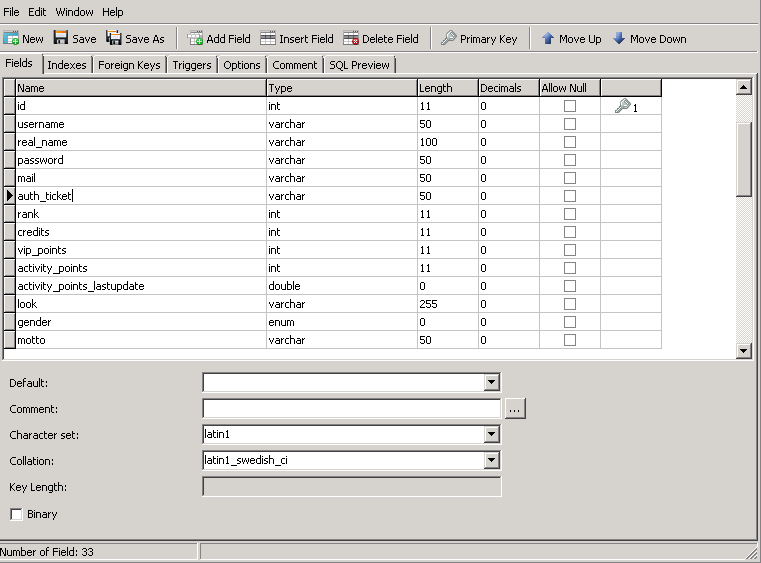This screenshot has width=761, height=563.
Task: Click the Save As toolbar icon
Action: [114, 39]
